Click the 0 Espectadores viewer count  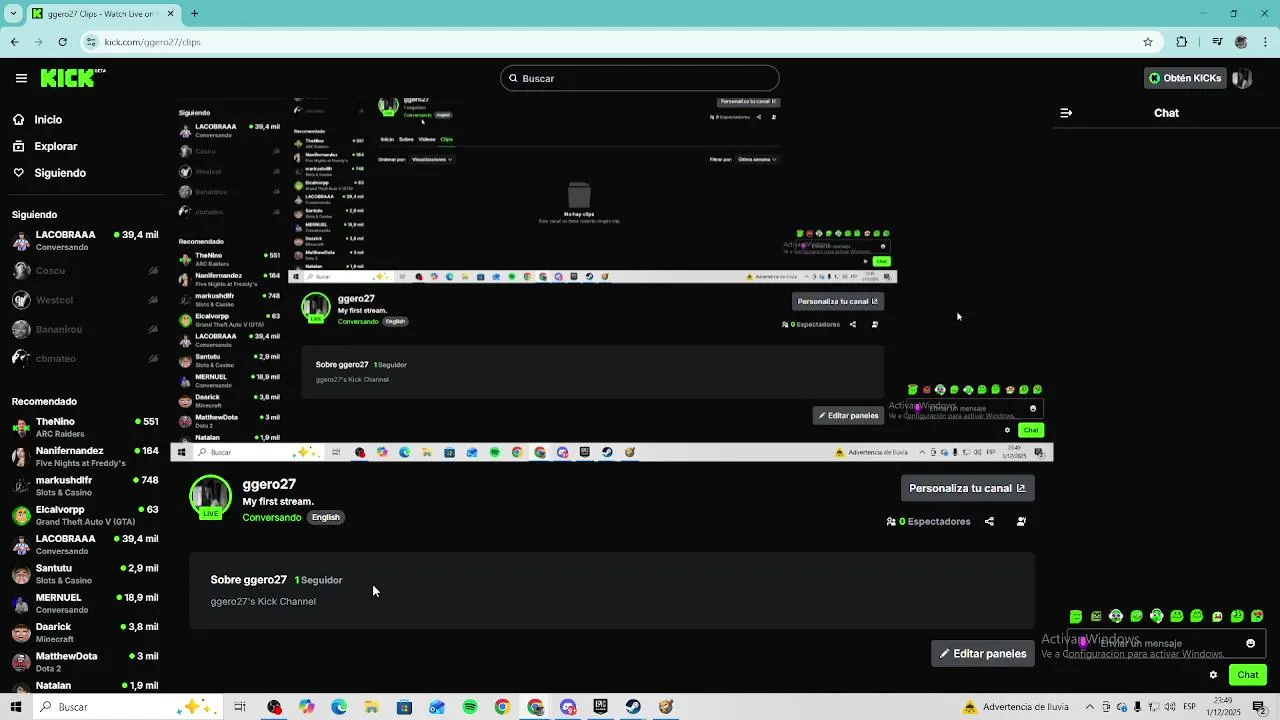[x=929, y=521]
